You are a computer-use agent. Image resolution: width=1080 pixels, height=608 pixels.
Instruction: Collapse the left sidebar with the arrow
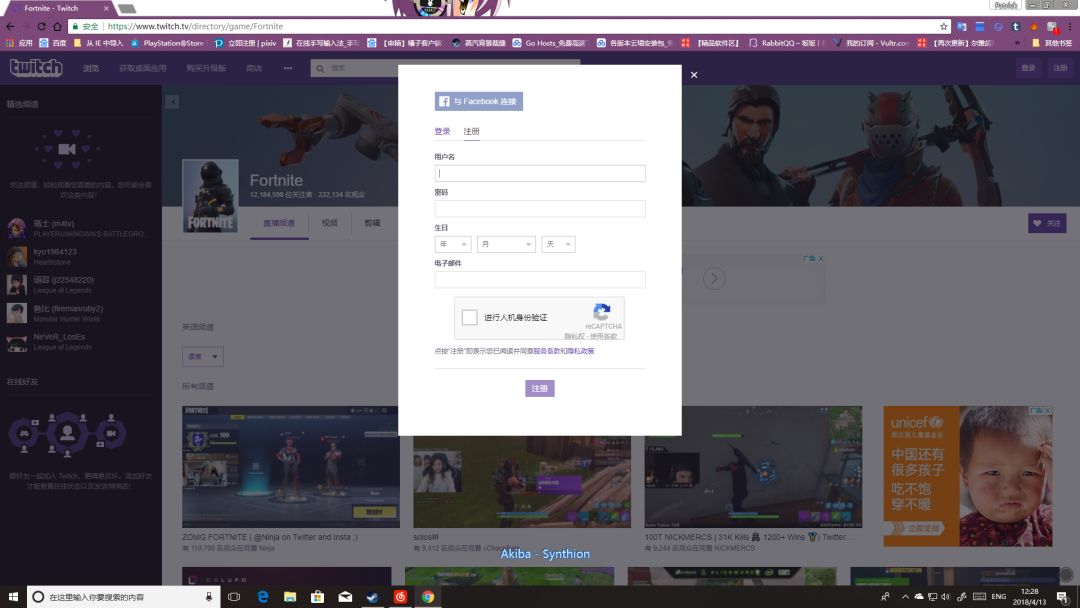pos(172,102)
